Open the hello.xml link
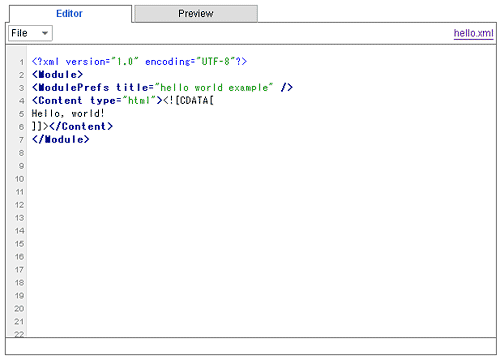 tap(473, 33)
